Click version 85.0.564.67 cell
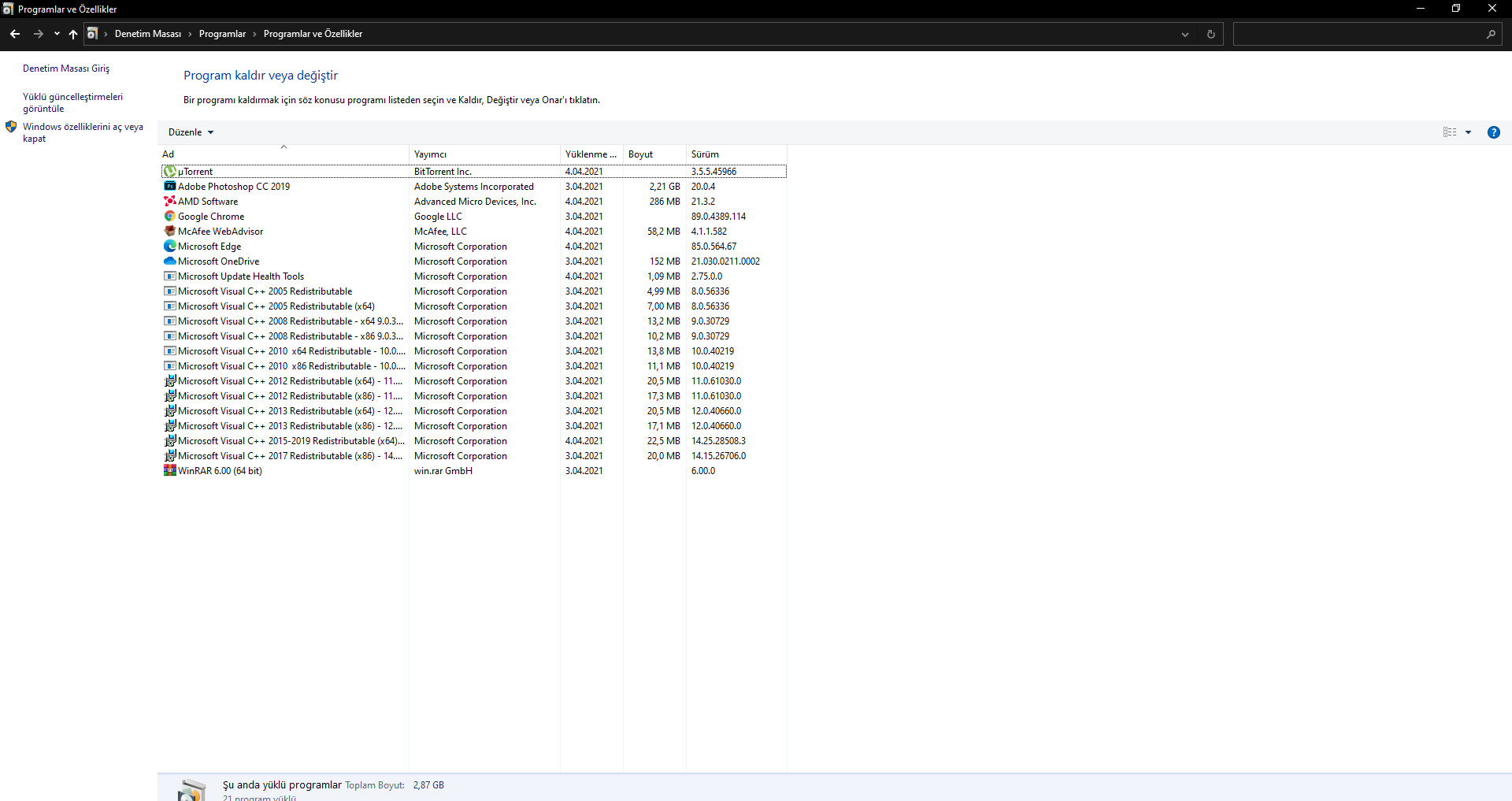 click(x=713, y=247)
